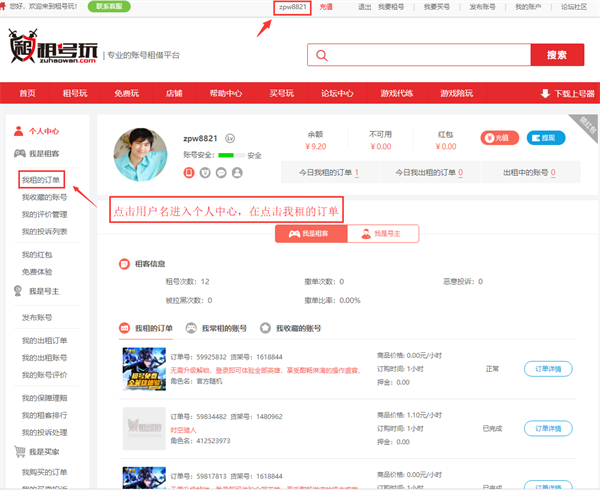
Task: Click the level badge beside zpw8821
Action: click(230, 138)
